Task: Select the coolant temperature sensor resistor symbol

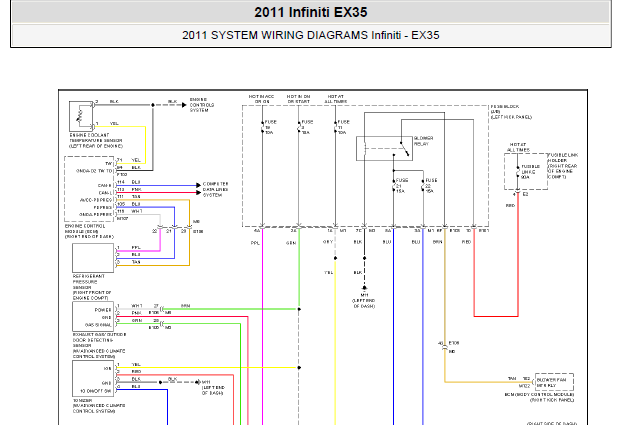Action: pyautogui.click(x=81, y=116)
